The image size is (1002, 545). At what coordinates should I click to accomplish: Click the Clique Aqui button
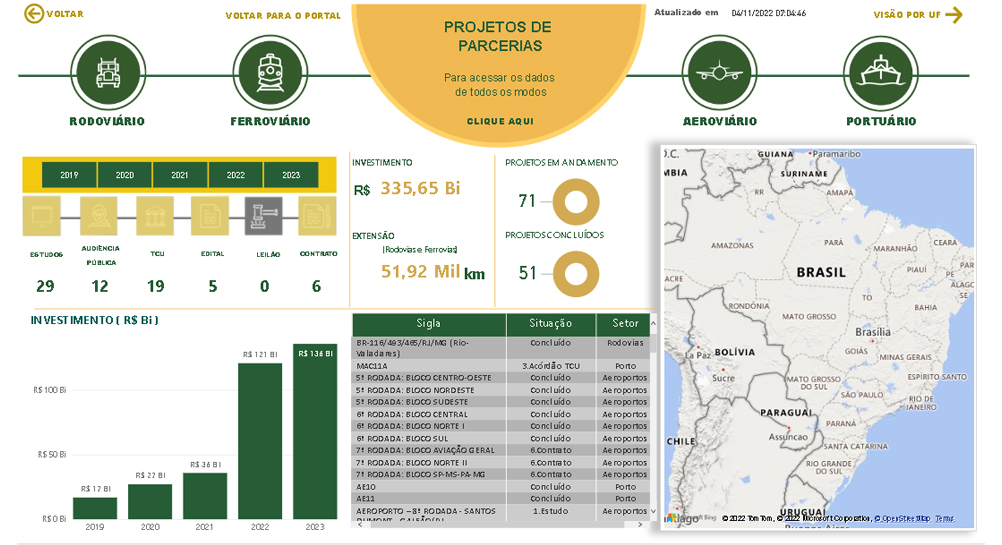[500, 121]
